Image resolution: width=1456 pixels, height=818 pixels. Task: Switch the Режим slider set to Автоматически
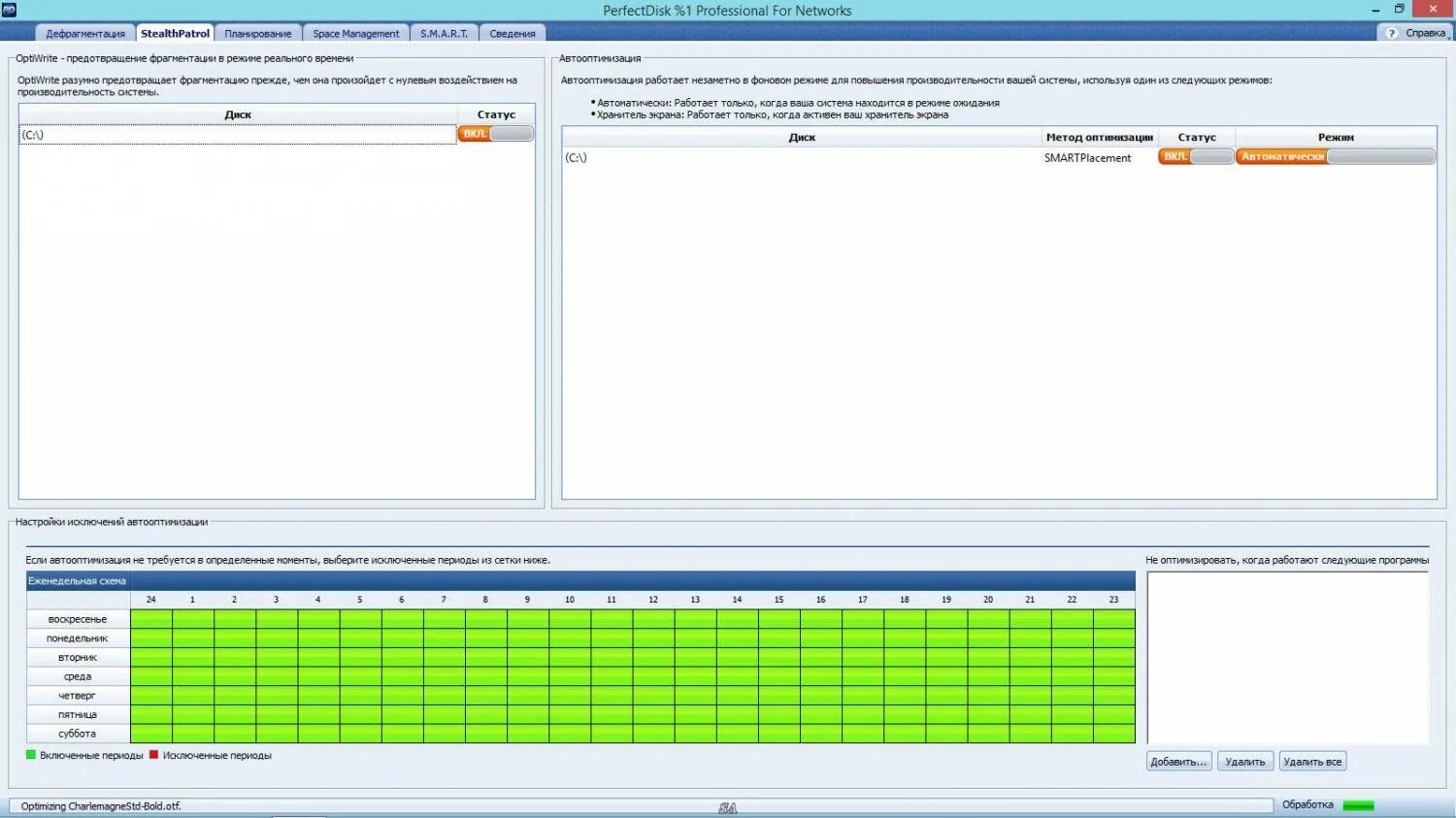point(1336,156)
